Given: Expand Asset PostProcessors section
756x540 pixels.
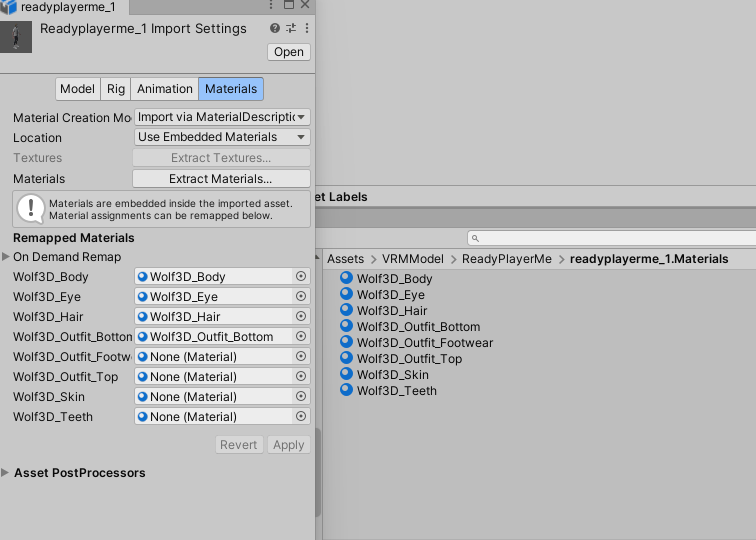Looking at the screenshot, I should 5,472.
